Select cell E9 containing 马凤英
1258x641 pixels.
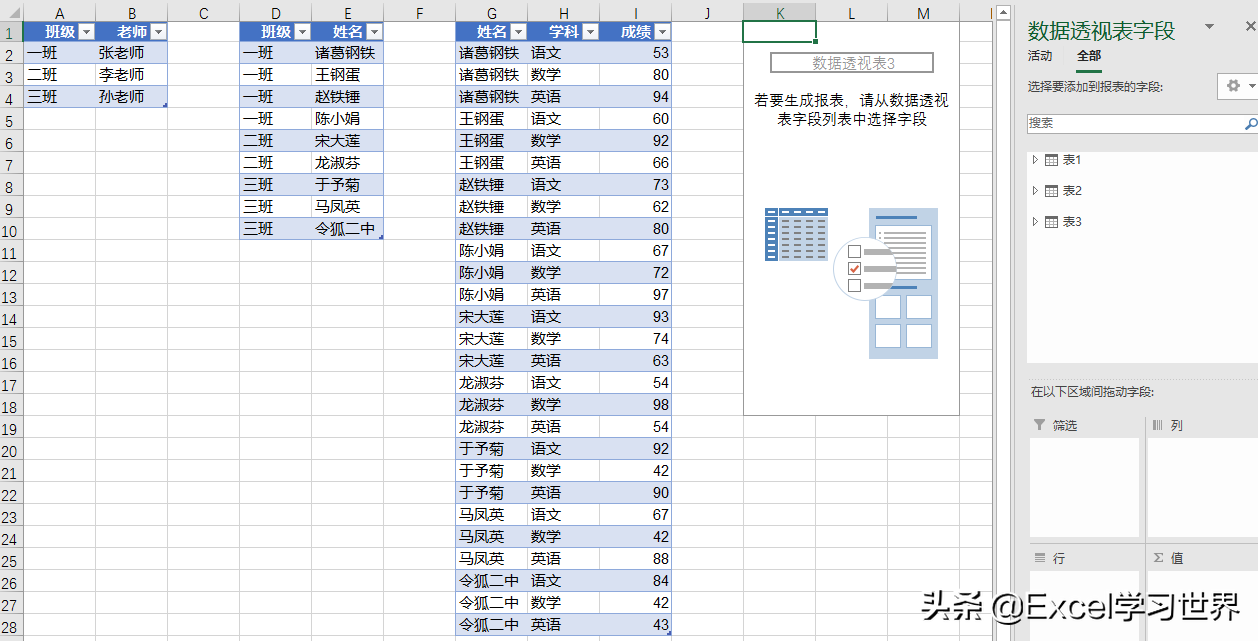point(348,206)
